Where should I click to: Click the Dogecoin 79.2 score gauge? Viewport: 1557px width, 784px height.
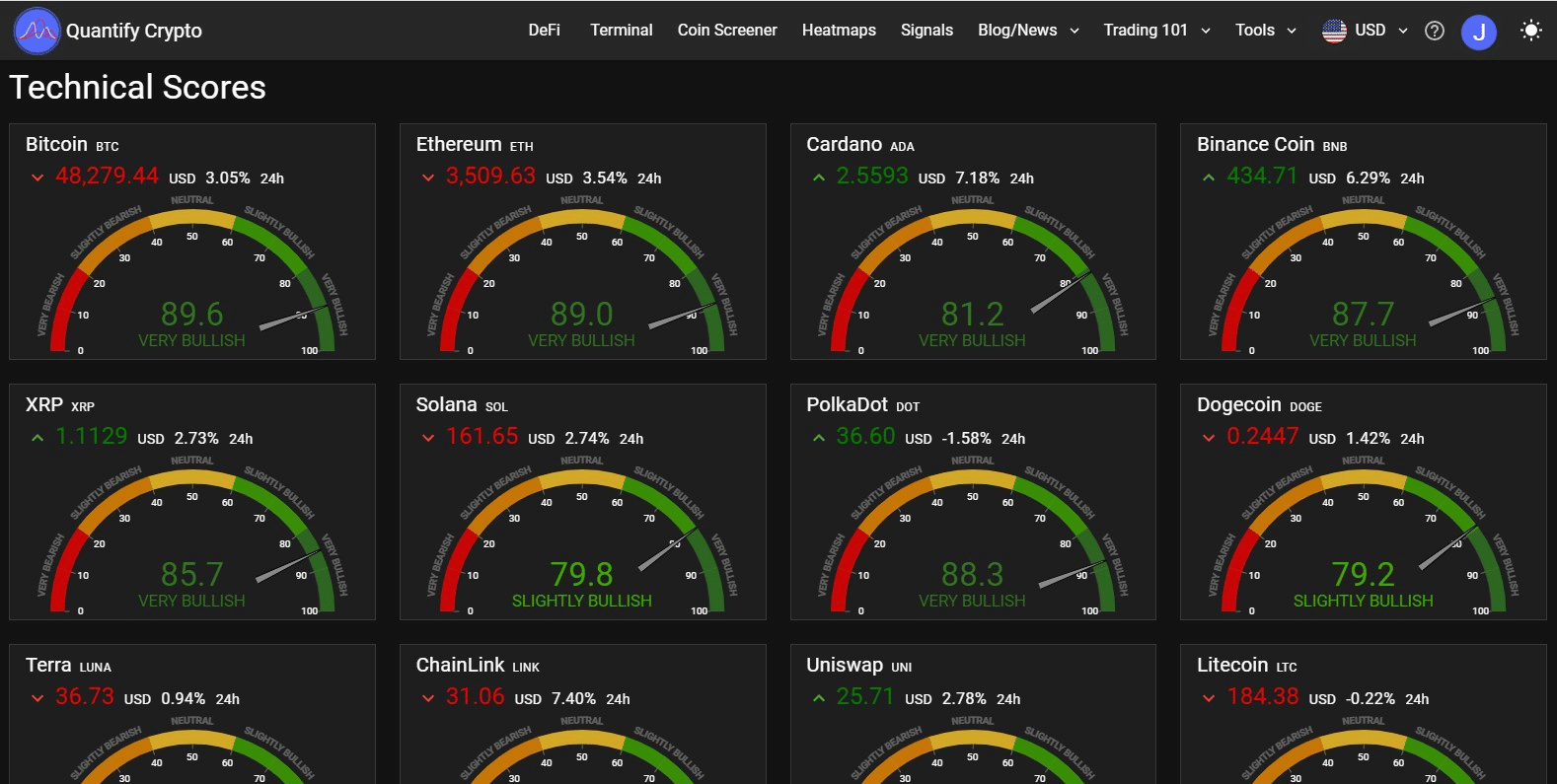coord(1364,535)
